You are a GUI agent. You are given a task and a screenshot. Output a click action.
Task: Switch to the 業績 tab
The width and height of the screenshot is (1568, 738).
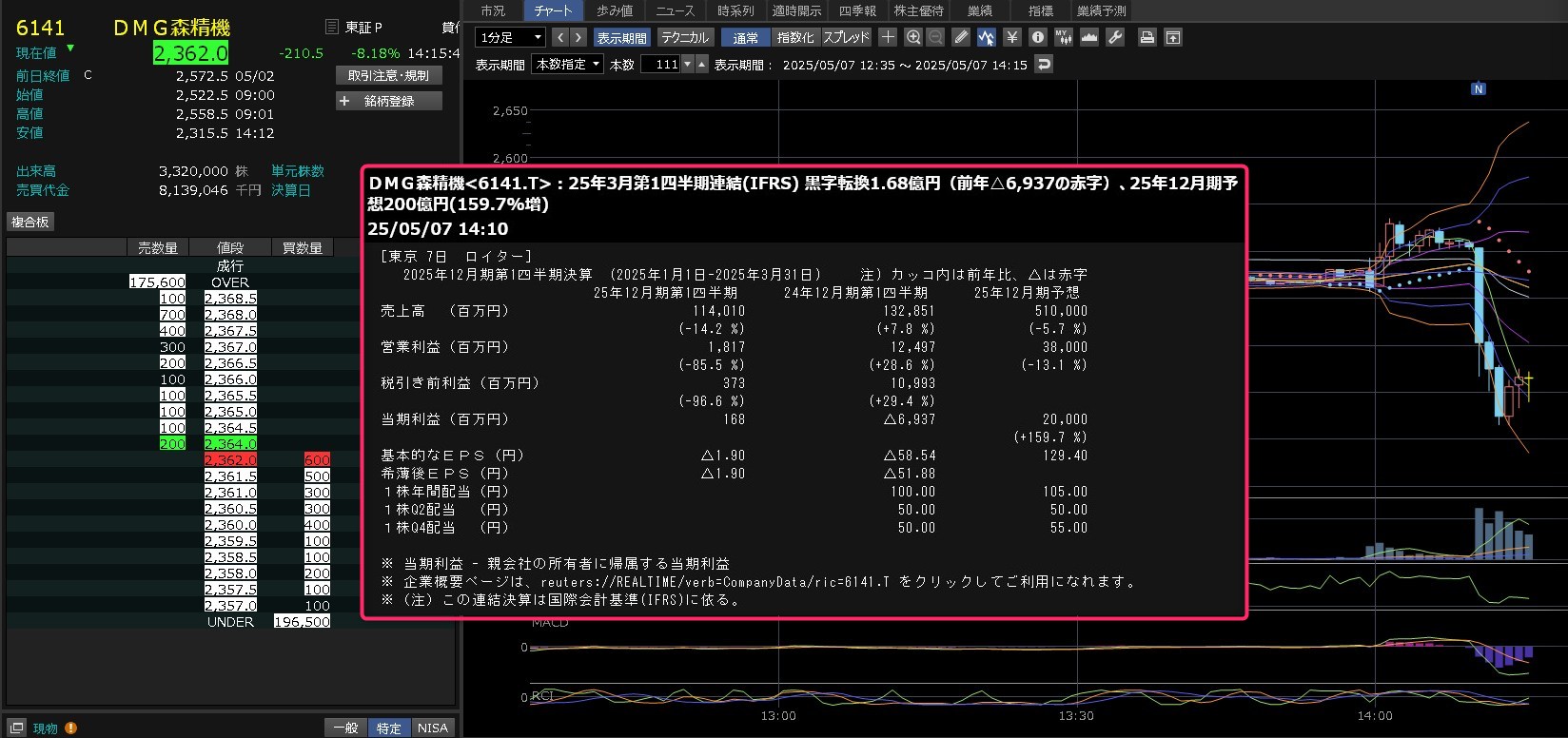tap(980, 10)
